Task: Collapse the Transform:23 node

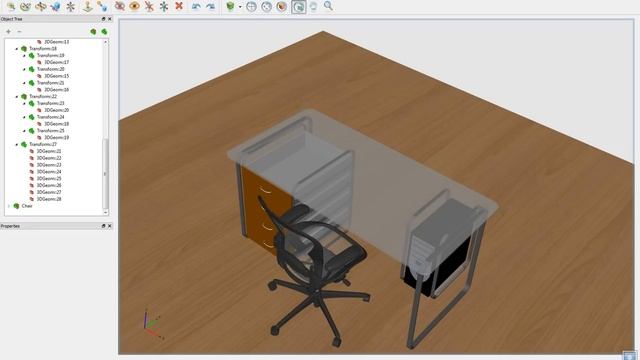Action: pyautogui.click(x=24, y=103)
